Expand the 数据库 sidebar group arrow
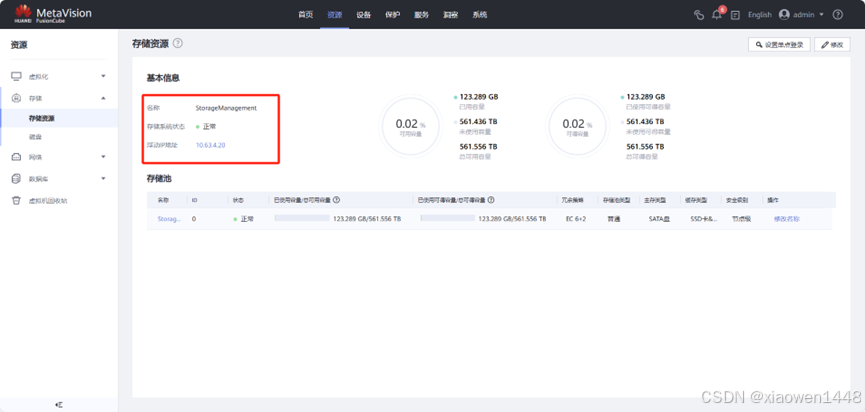865x412 pixels. (x=103, y=179)
